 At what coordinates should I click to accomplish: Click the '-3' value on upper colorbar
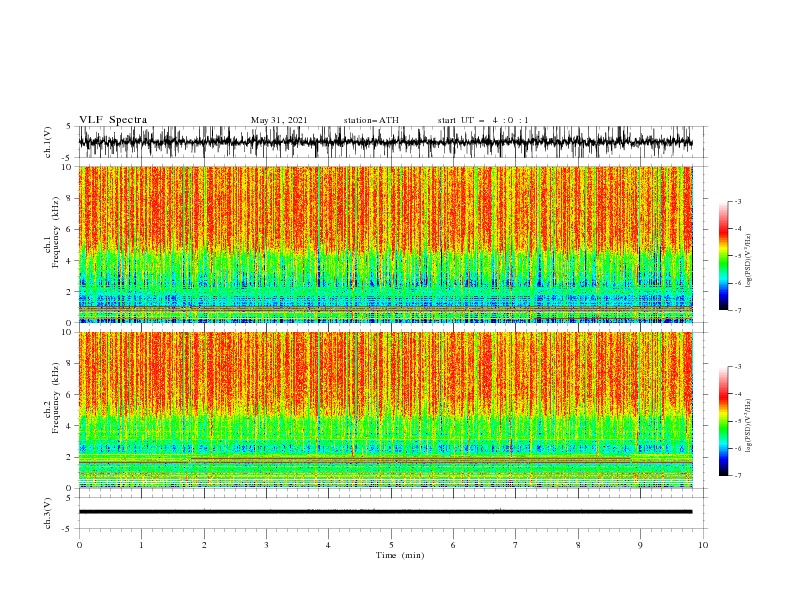pyautogui.click(x=737, y=201)
